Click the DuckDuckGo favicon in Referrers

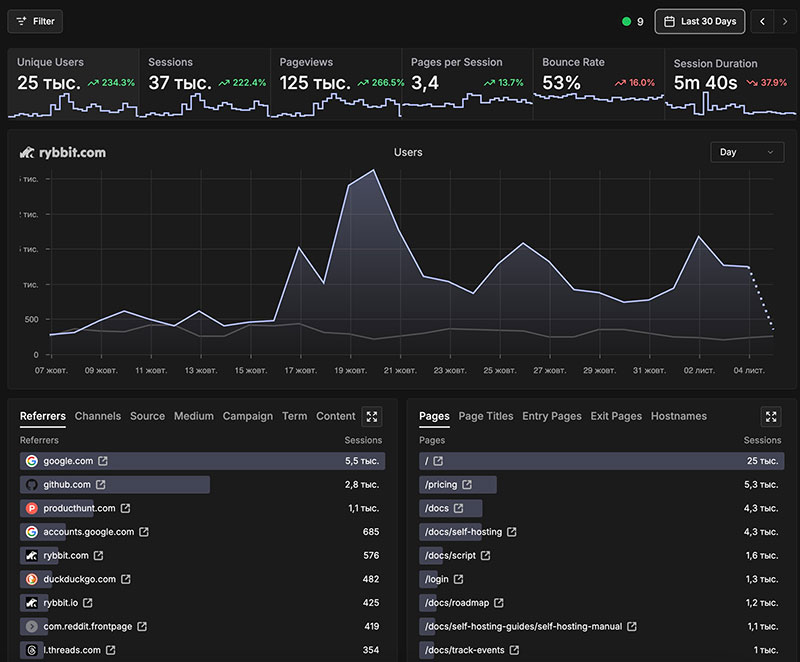30,579
